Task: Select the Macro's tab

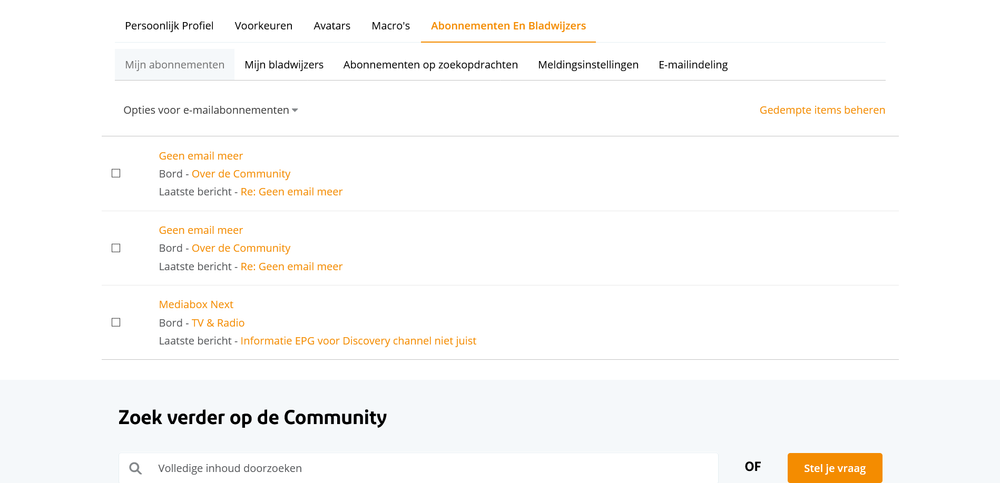Action: (390, 26)
